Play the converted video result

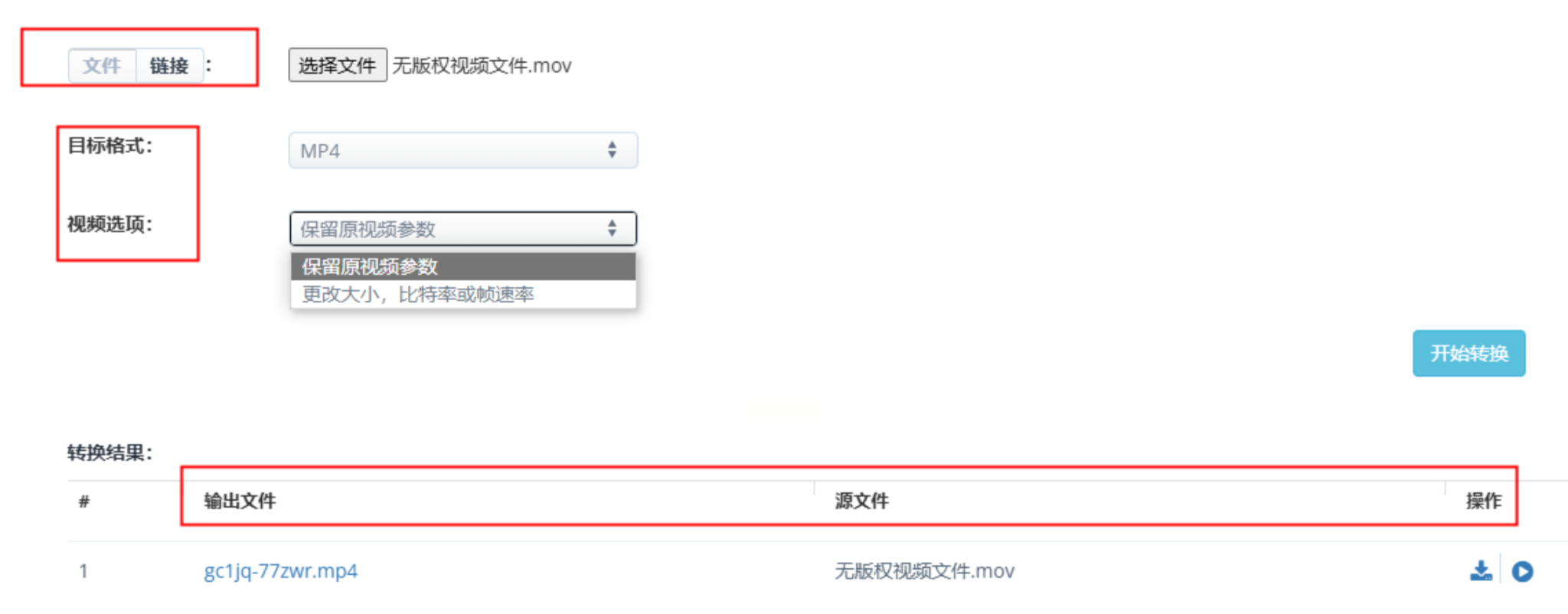click(x=1522, y=571)
